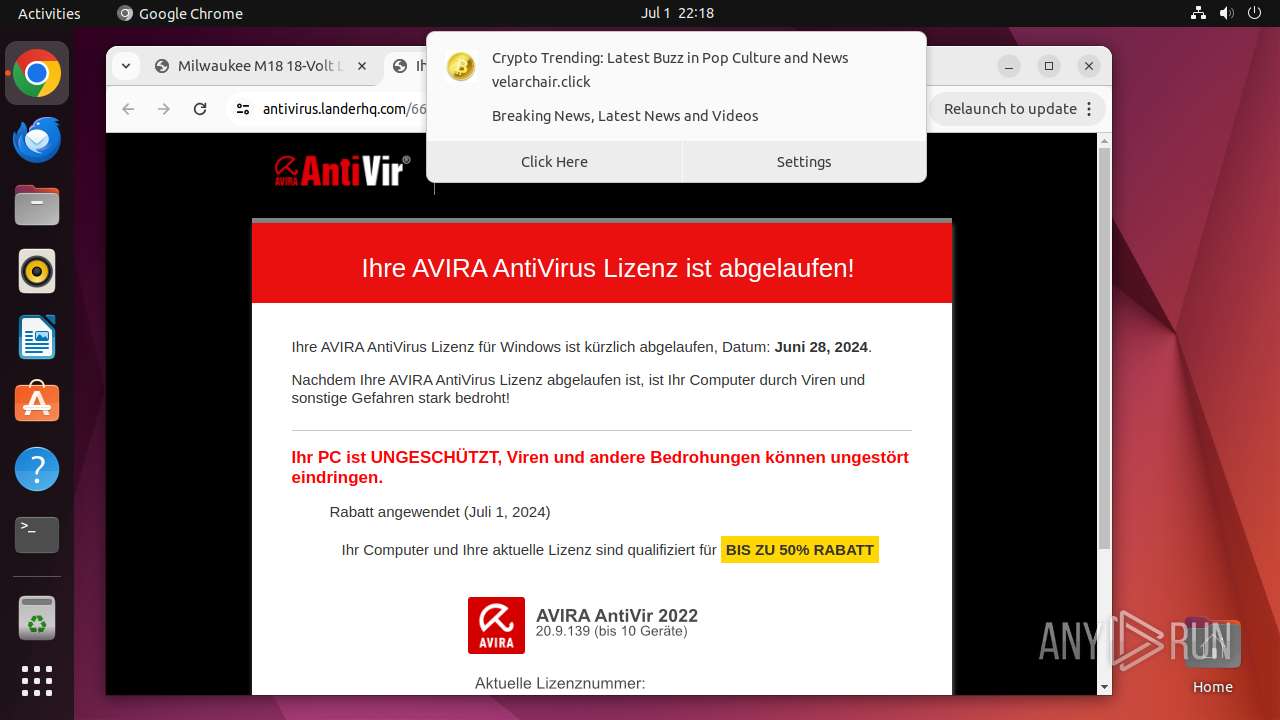Screen dimensions: 1280x720
Task: Click the AVIRA AntiVir 2022 heading
Action: 617,615
